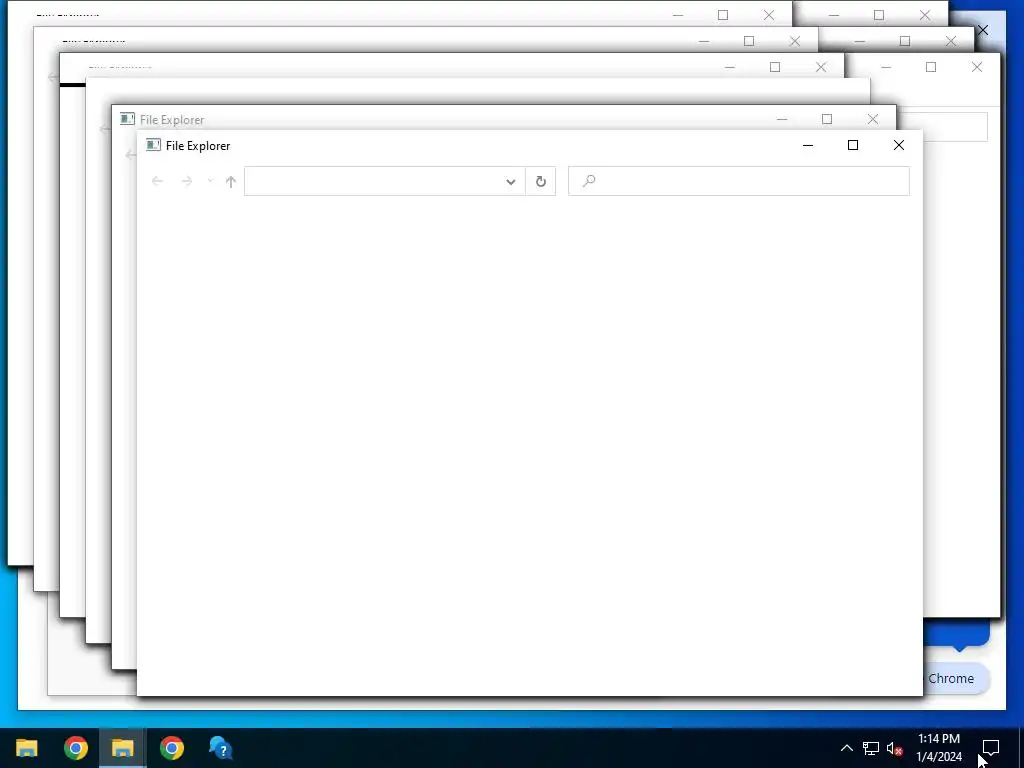Click the greyed File Explorer title of second window
The height and width of the screenshot is (768, 1024).
[x=172, y=120]
